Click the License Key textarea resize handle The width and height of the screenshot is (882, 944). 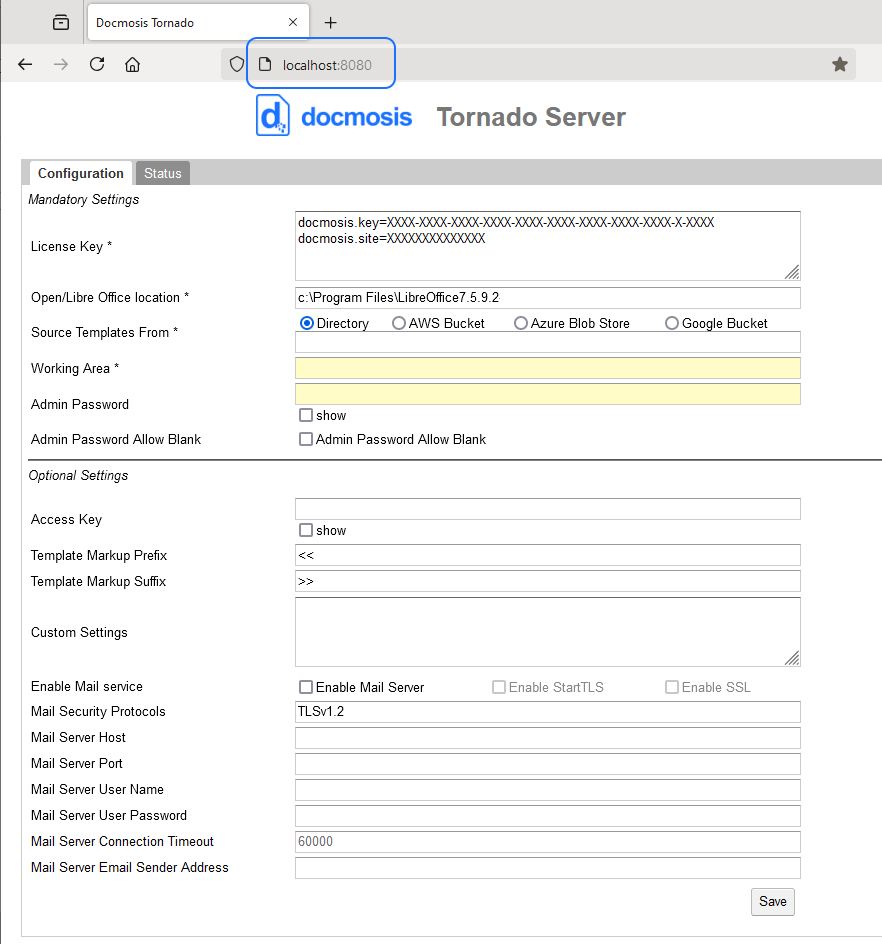click(x=792, y=273)
